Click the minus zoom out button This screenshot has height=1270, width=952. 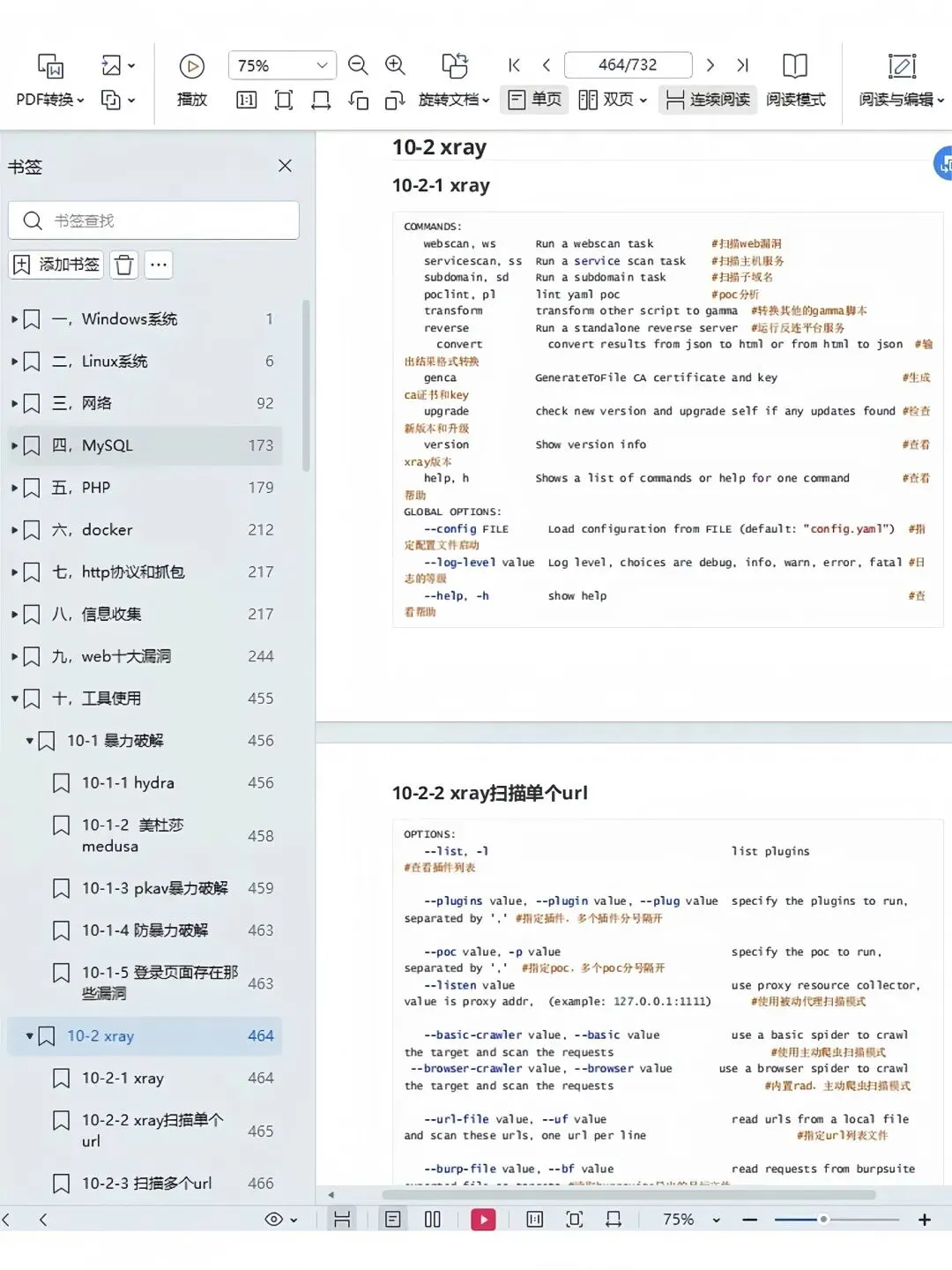750,1220
